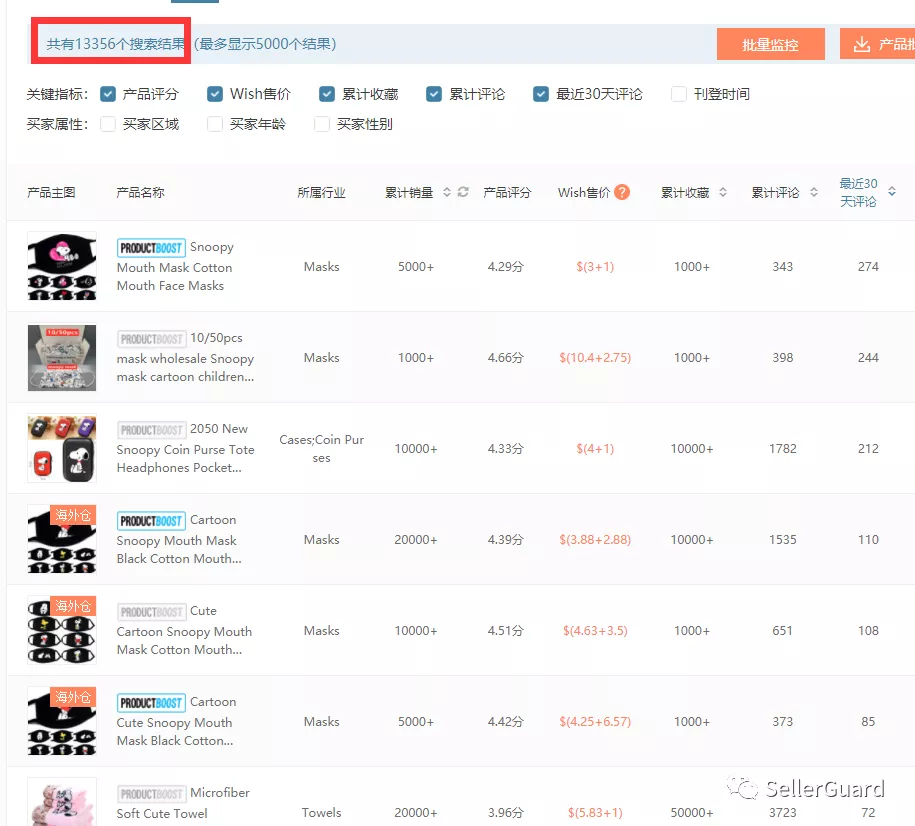Click the price $(4+1) cell
Viewport: 915px width, 826px height.
click(595, 448)
